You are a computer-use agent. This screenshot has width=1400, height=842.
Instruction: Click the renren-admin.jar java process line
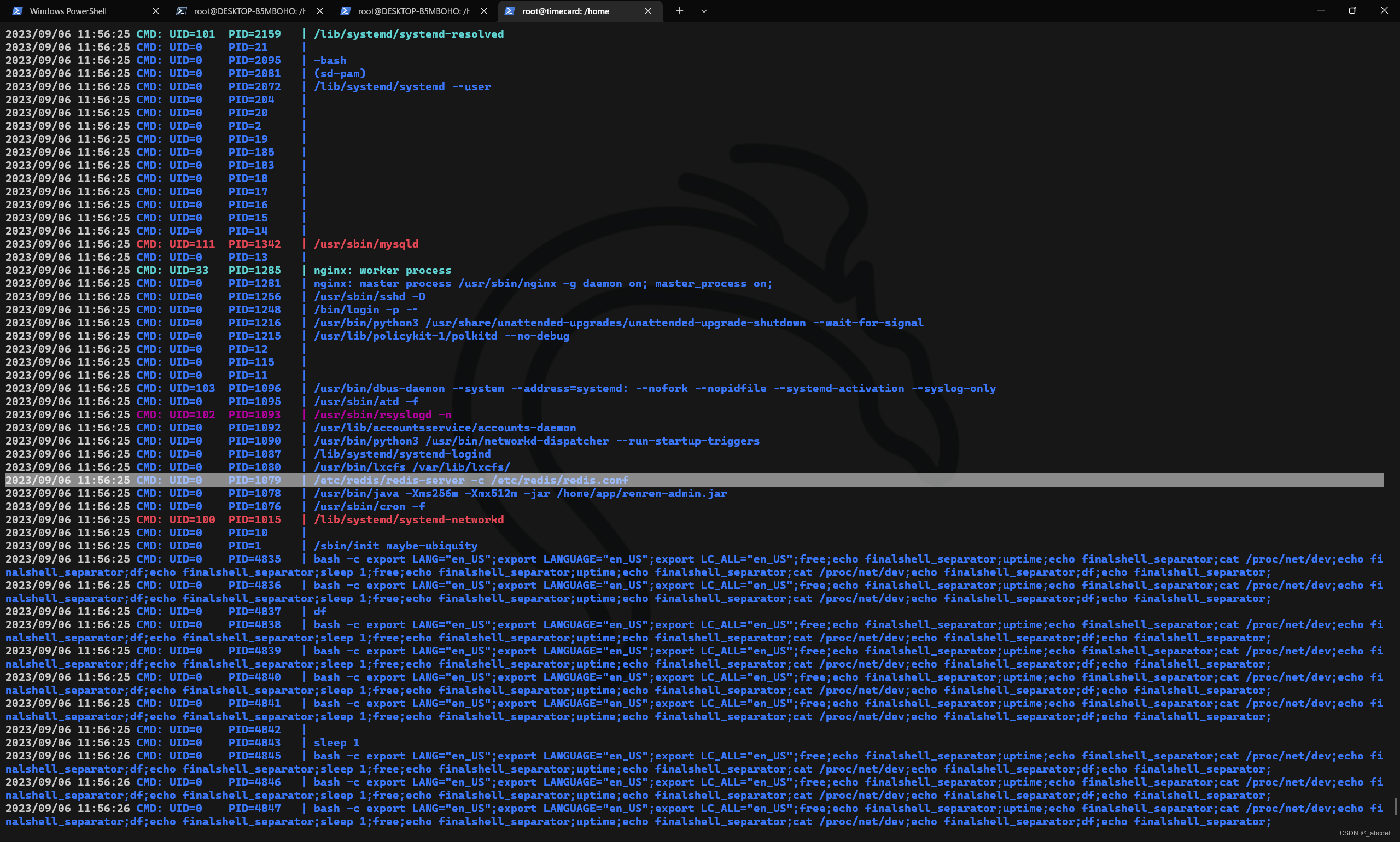coord(520,493)
